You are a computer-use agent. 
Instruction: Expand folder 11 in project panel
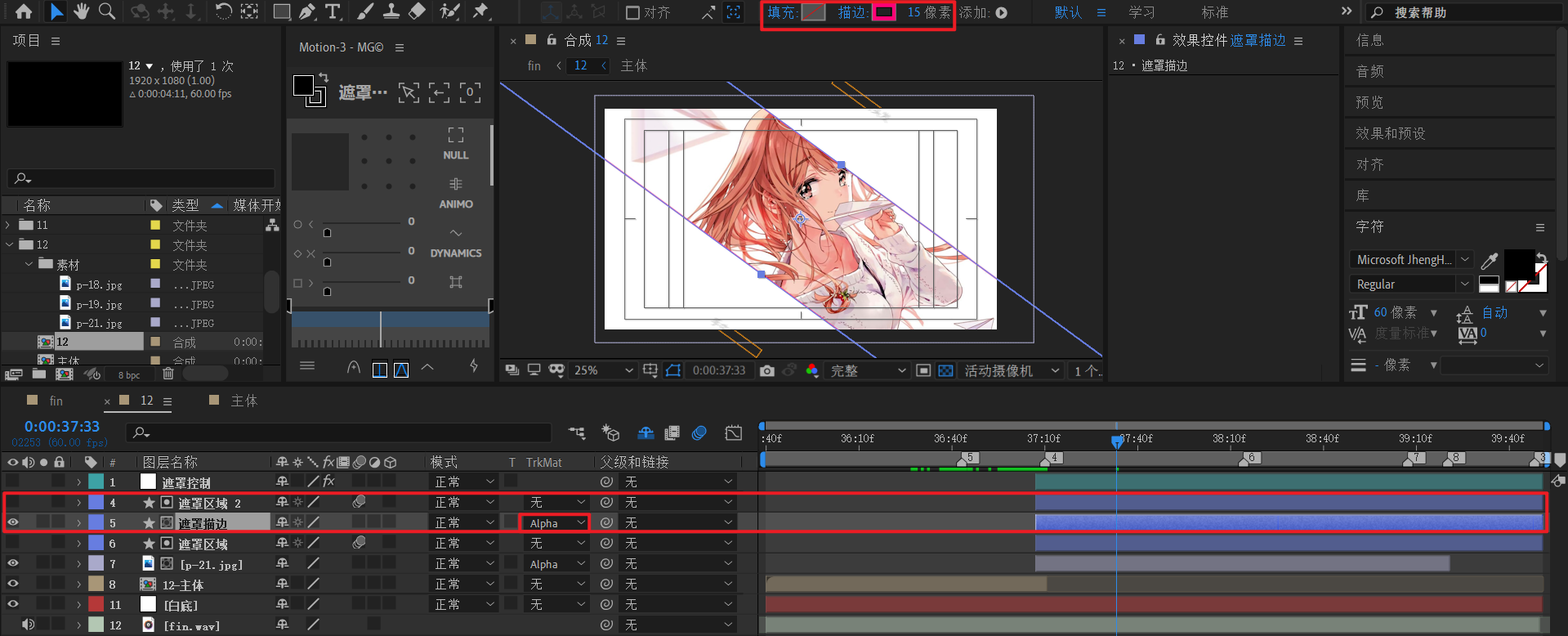click(9, 225)
